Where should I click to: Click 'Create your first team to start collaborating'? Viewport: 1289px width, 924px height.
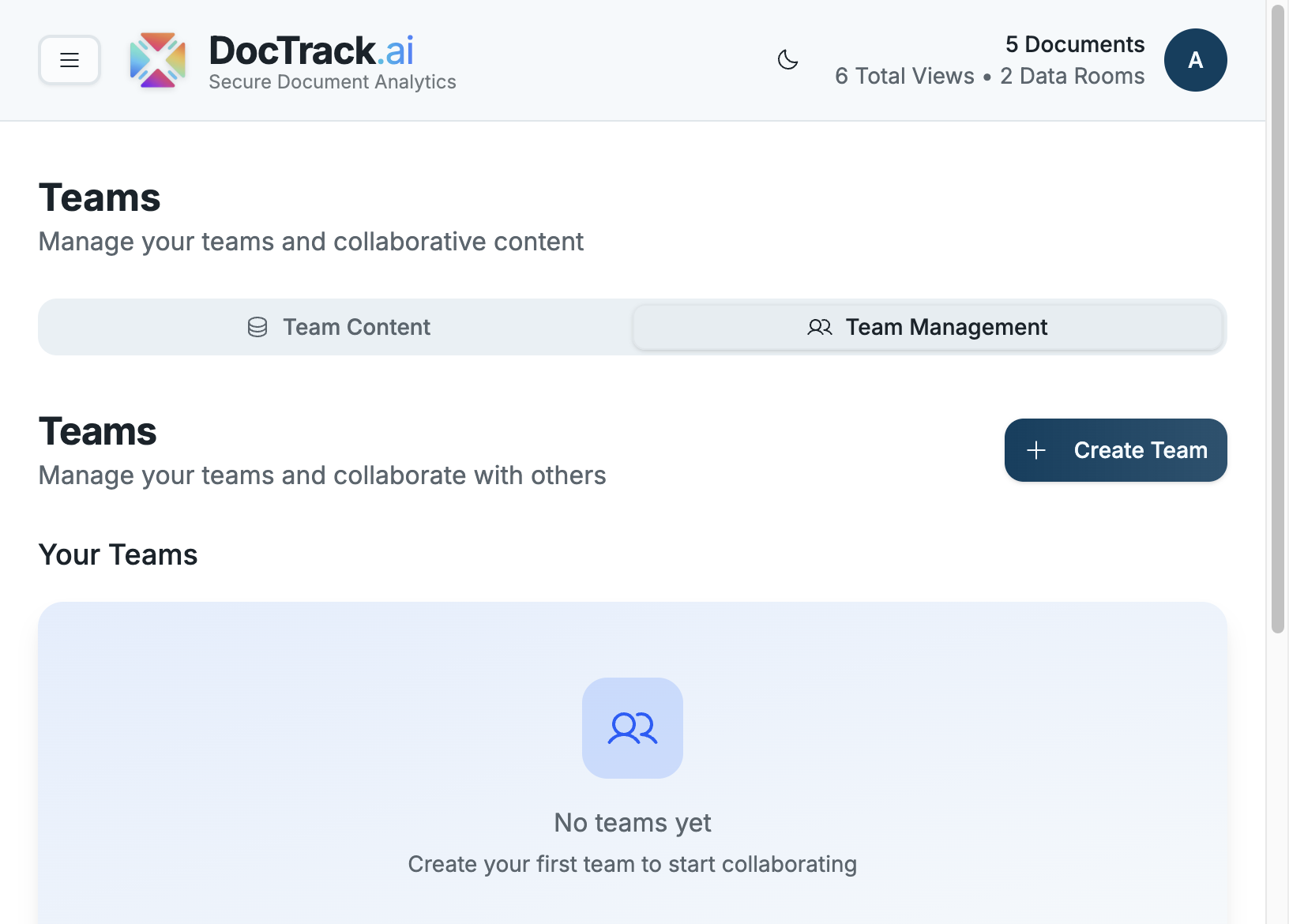tap(633, 864)
